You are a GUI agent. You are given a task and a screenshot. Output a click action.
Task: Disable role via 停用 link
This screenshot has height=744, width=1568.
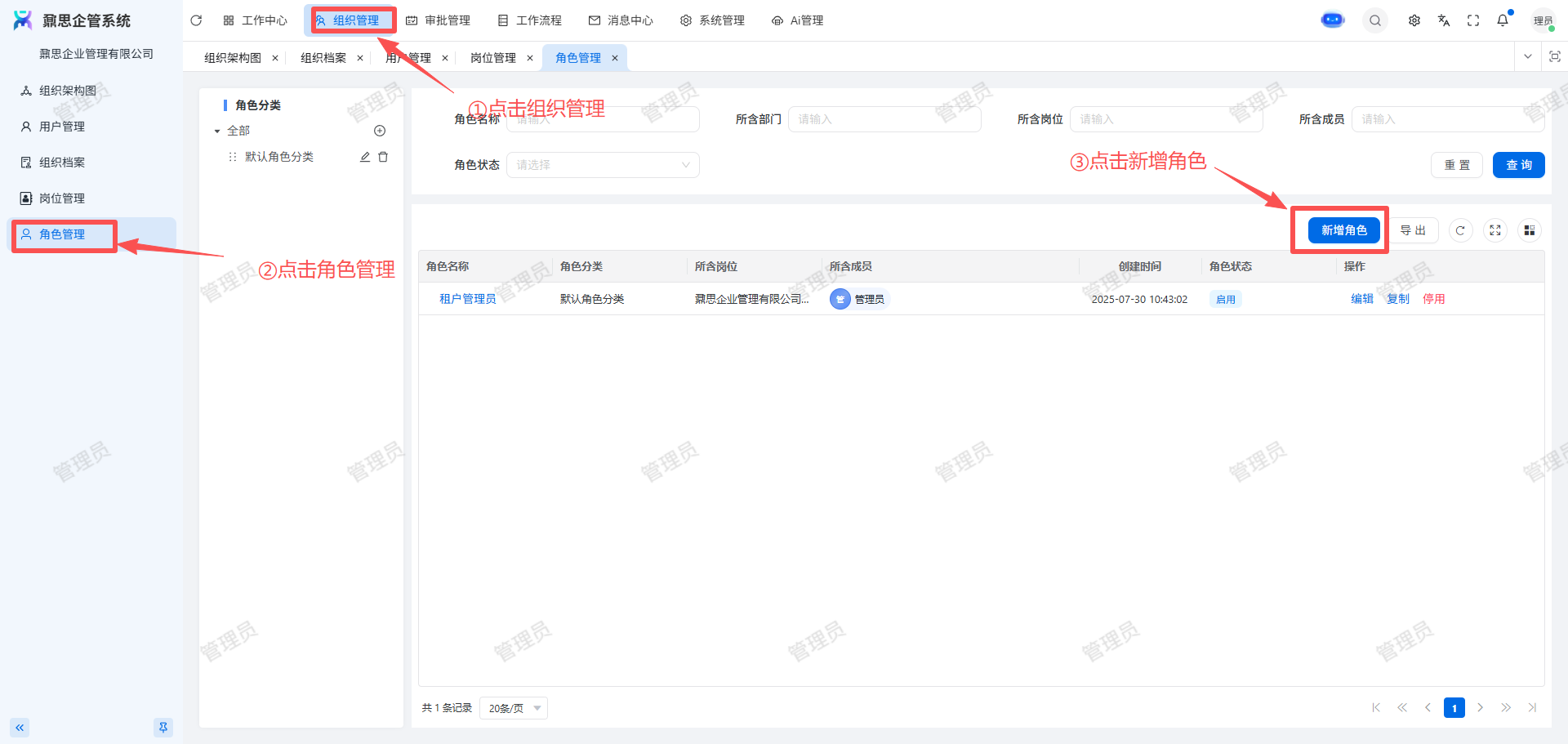1433,299
